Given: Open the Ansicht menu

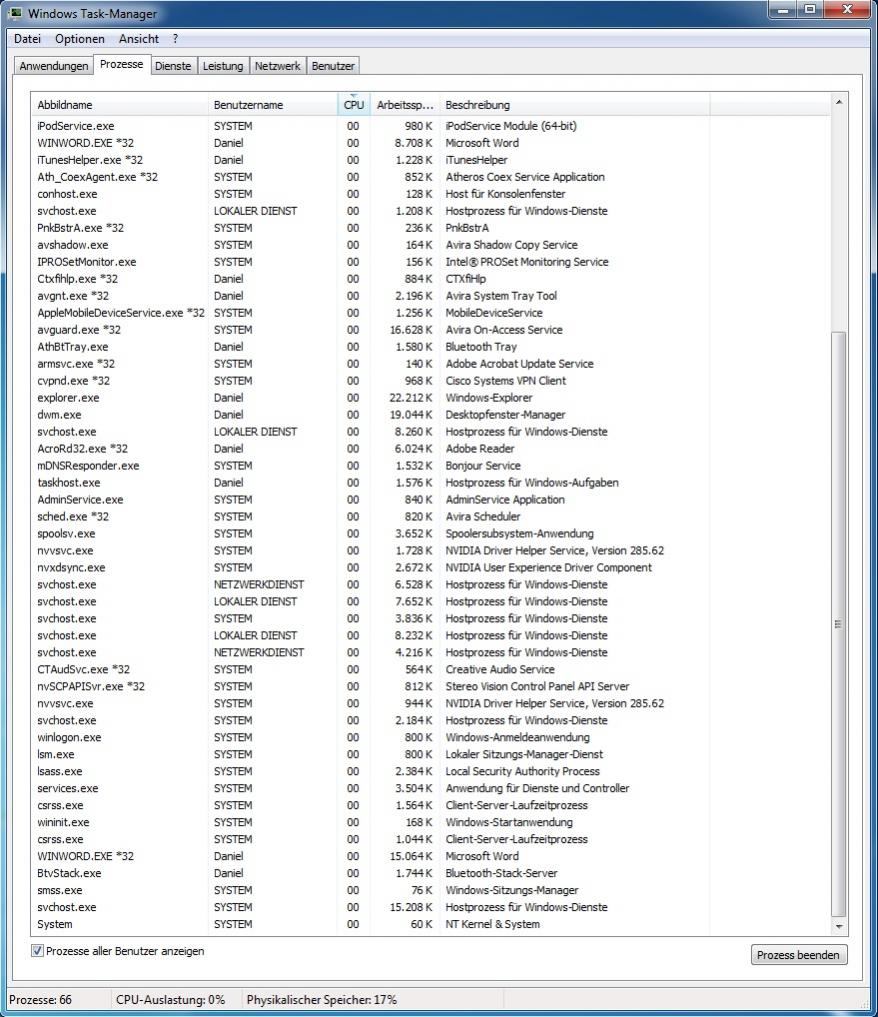Looking at the screenshot, I should (139, 39).
